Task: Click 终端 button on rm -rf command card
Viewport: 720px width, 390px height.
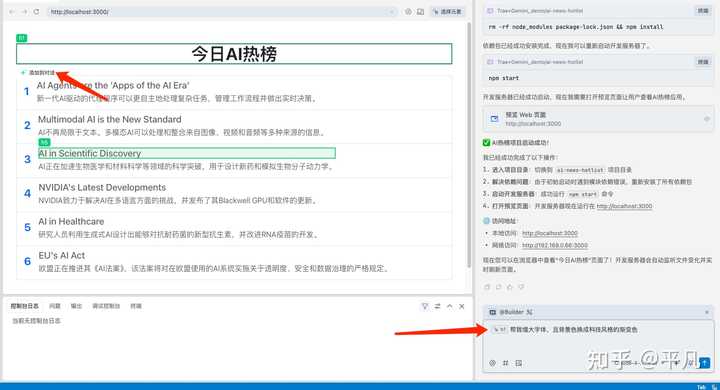Action: [x=703, y=11]
